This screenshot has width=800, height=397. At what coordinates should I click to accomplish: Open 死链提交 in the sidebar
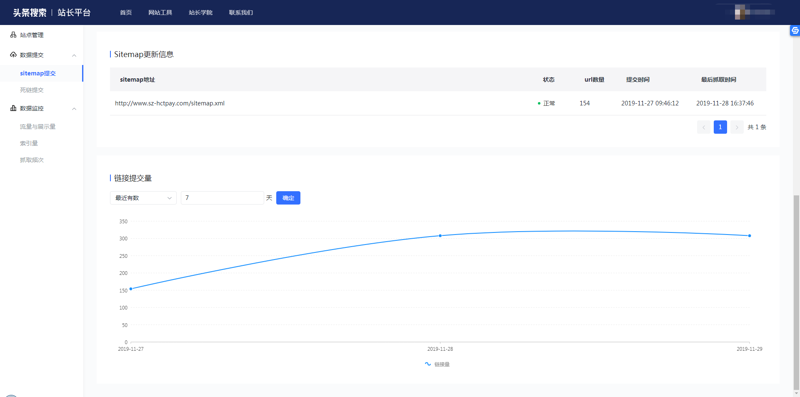pyautogui.click(x=32, y=90)
